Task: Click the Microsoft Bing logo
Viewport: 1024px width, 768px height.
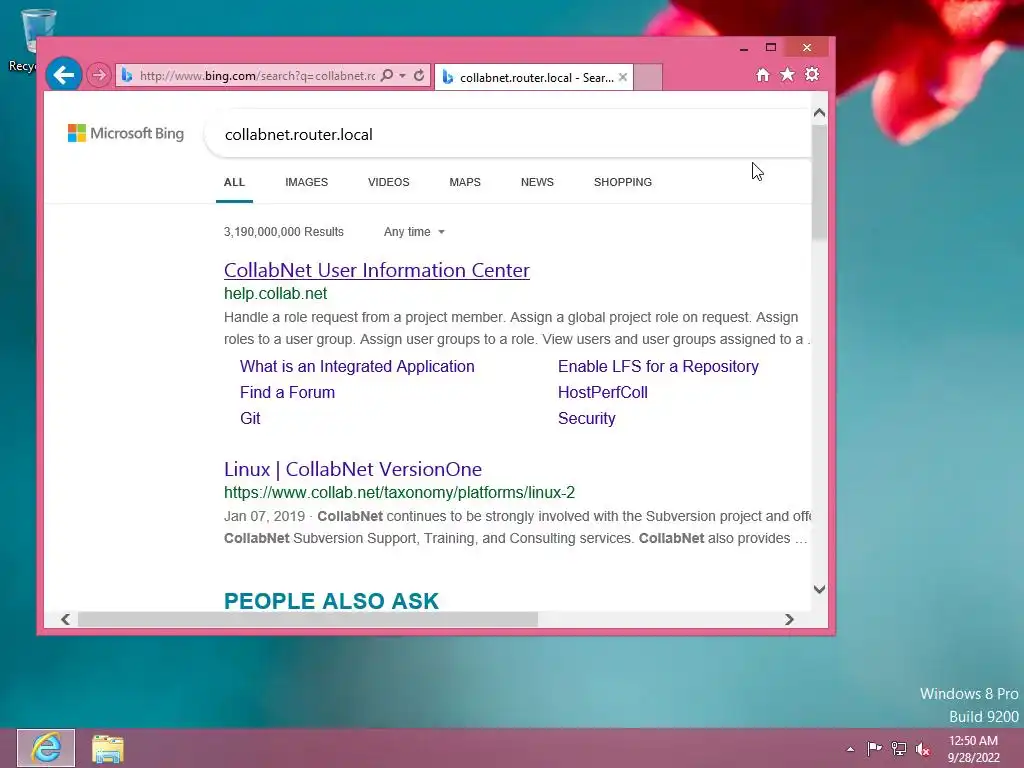Action: coord(126,133)
